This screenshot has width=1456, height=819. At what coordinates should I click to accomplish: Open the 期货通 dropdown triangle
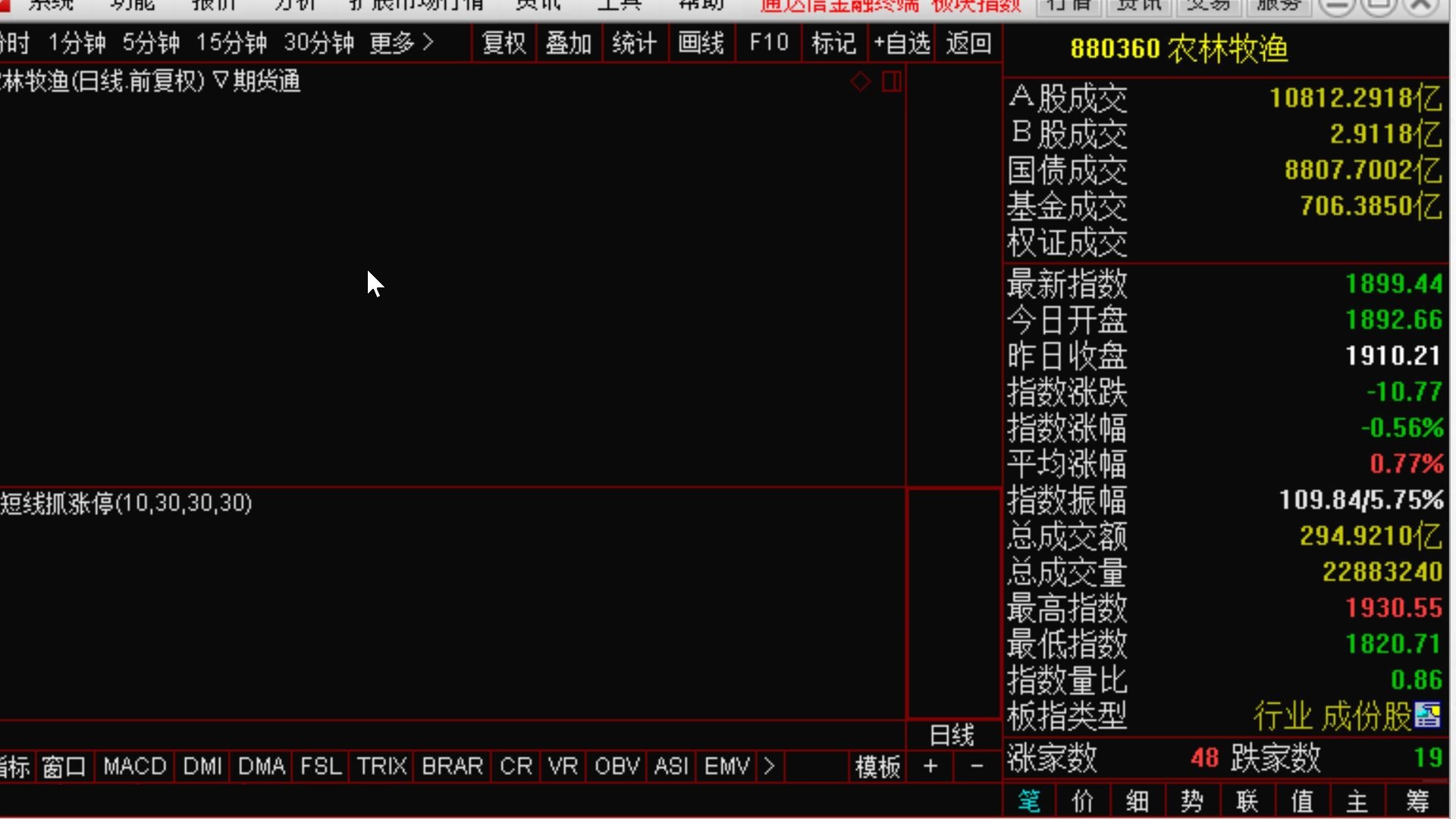[221, 80]
